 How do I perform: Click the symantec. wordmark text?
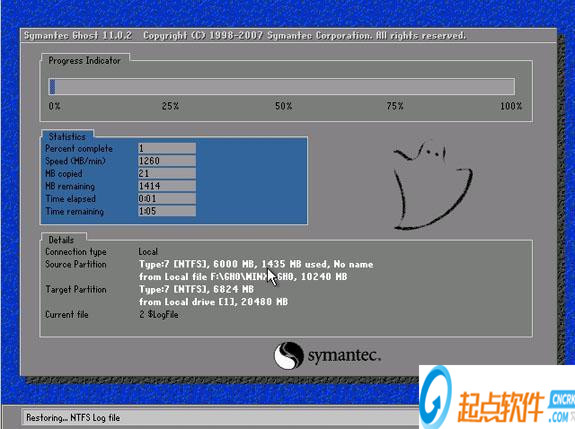click(344, 355)
